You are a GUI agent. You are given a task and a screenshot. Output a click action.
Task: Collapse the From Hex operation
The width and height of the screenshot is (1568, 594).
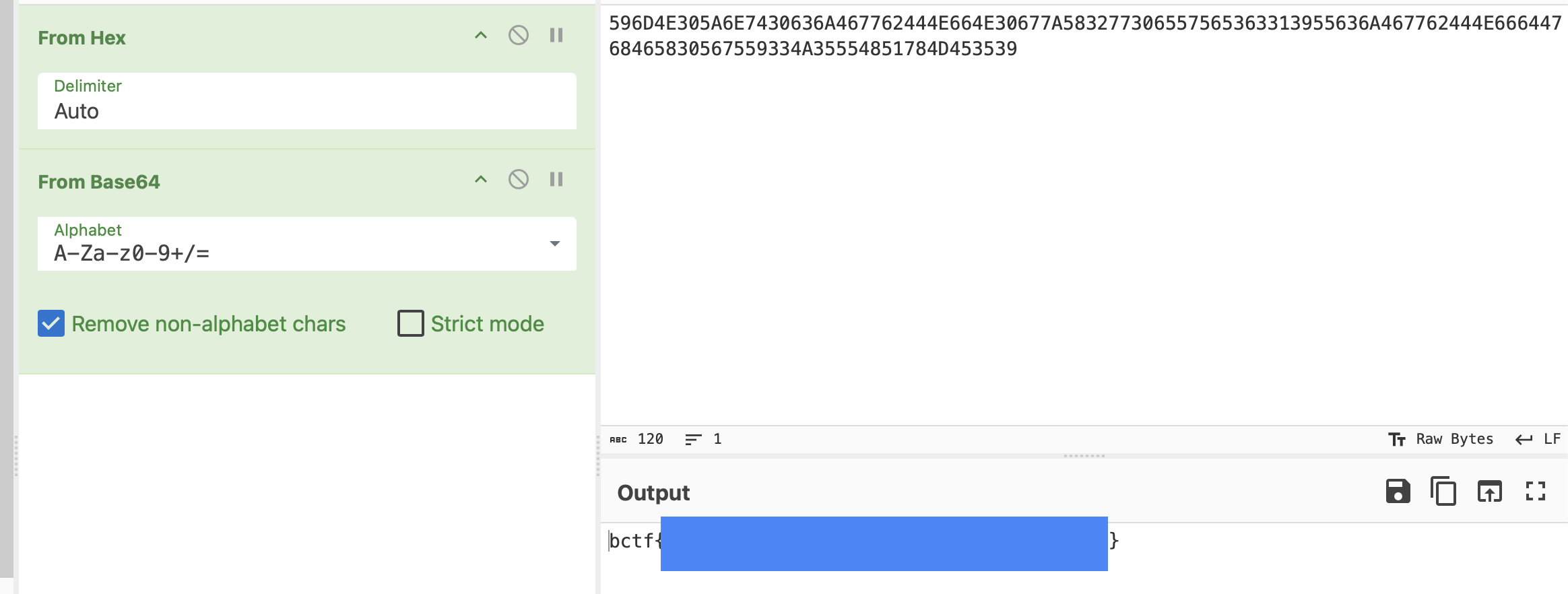pyautogui.click(x=480, y=35)
